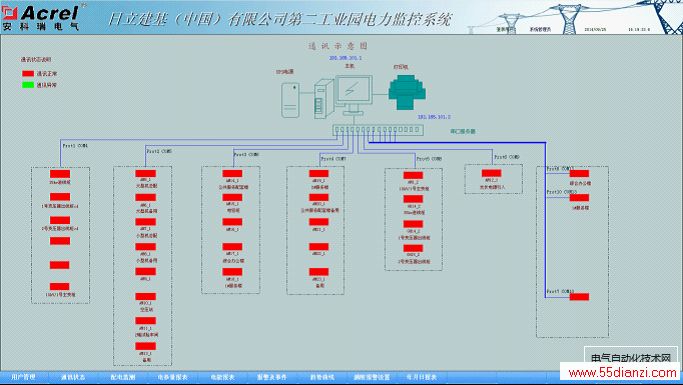
Task: Click the red communication-normal legend swatch
Action: 28,74
